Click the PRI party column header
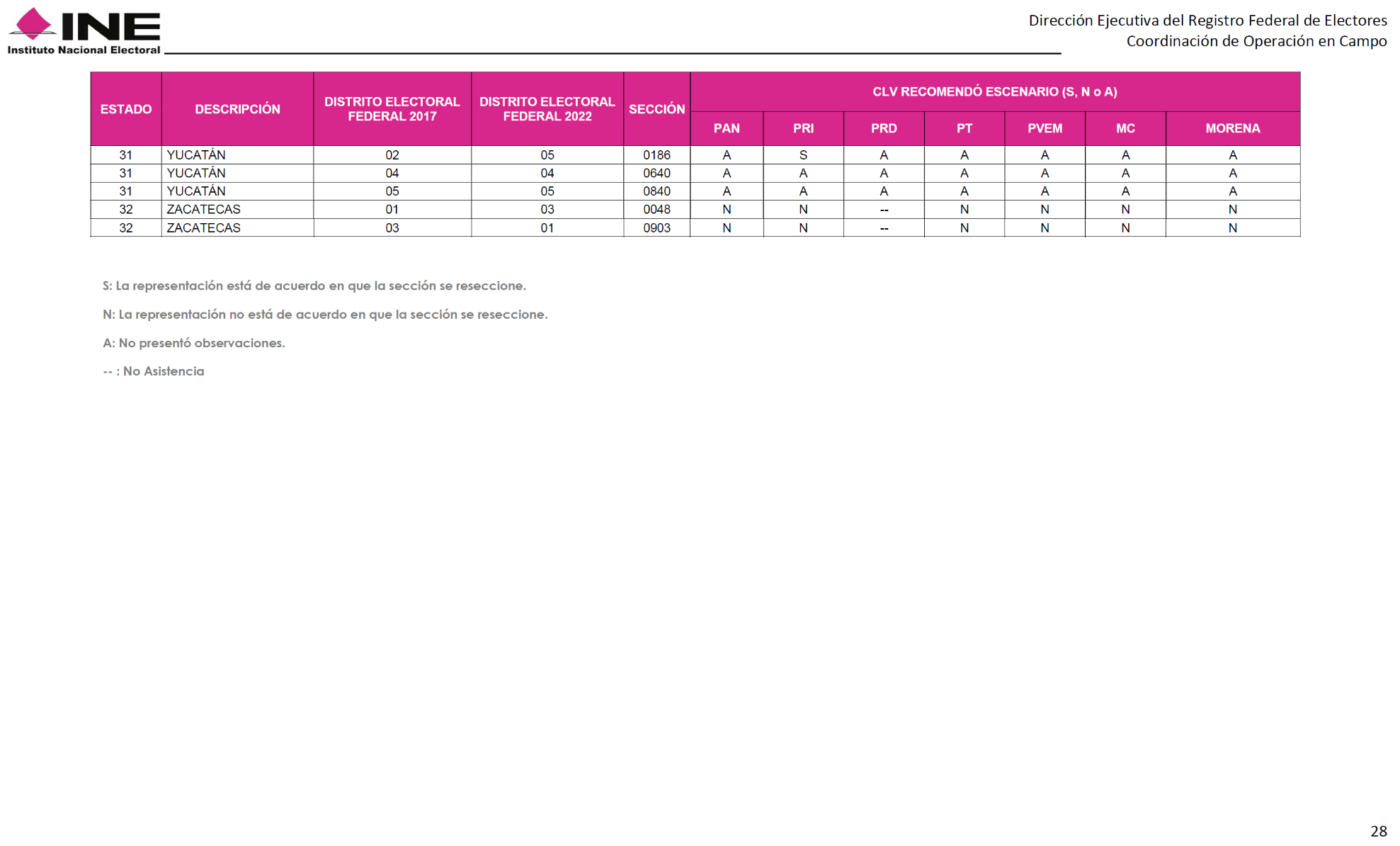The image size is (1400, 846). tap(803, 128)
